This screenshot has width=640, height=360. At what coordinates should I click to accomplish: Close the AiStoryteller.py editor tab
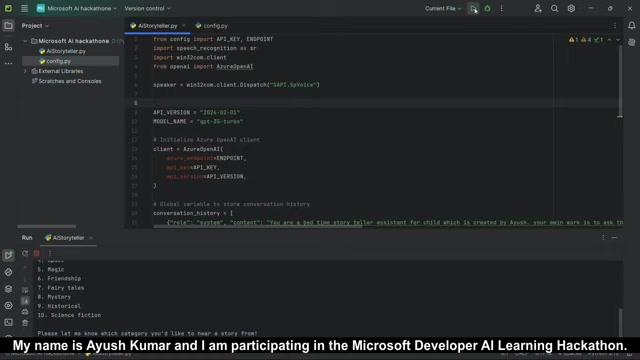pos(183,26)
